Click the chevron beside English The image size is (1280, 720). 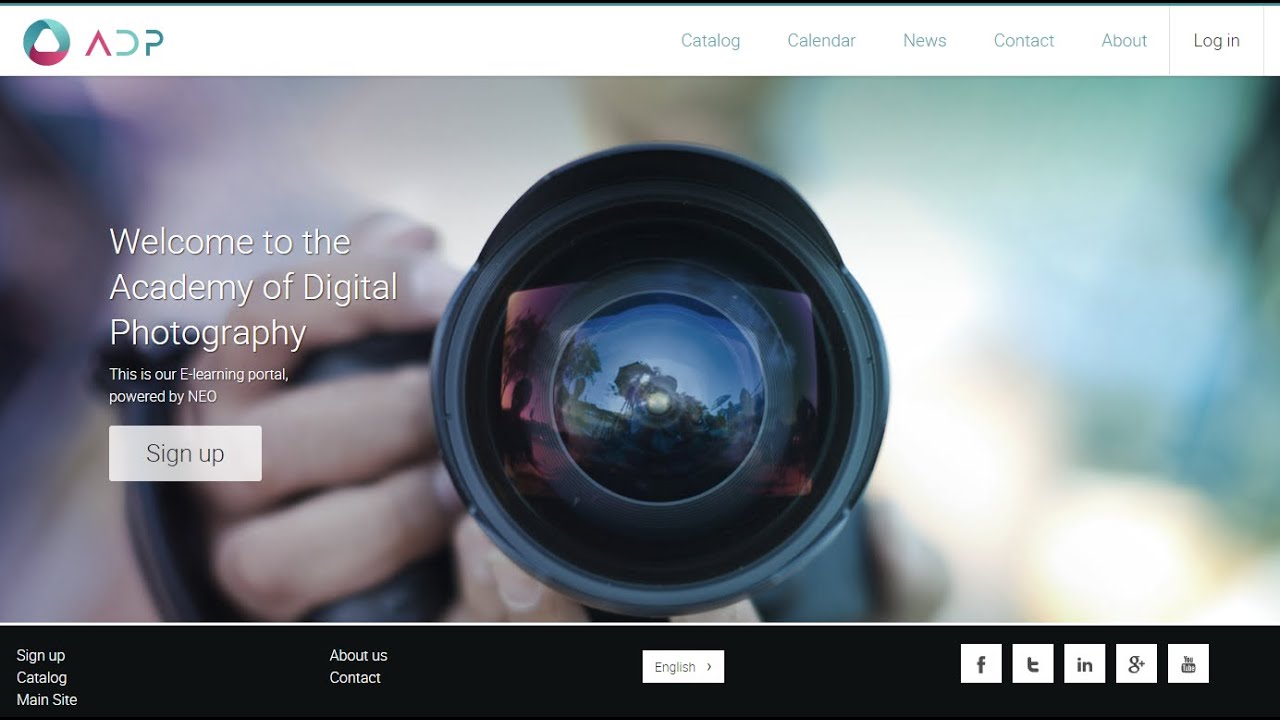point(709,667)
